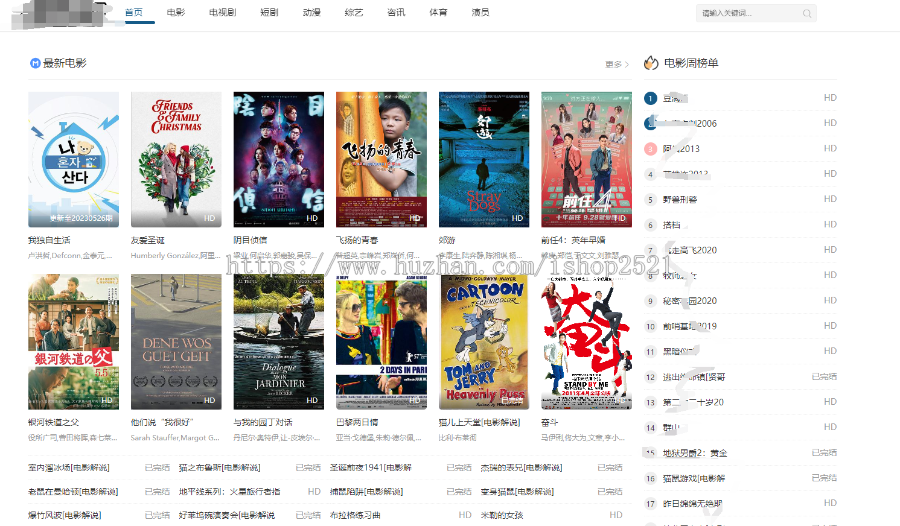This screenshot has width=900, height=526.
Task: Open 好莱坞碗演奏会[电影解说 list entry
Action: 227,515
